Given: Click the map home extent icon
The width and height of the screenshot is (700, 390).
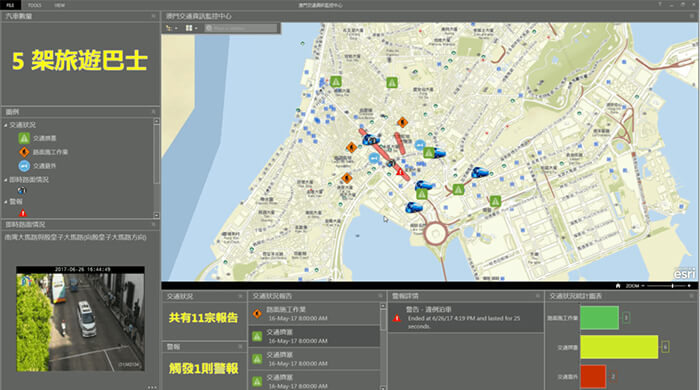Looking at the screenshot, I should [x=618, y=286].
